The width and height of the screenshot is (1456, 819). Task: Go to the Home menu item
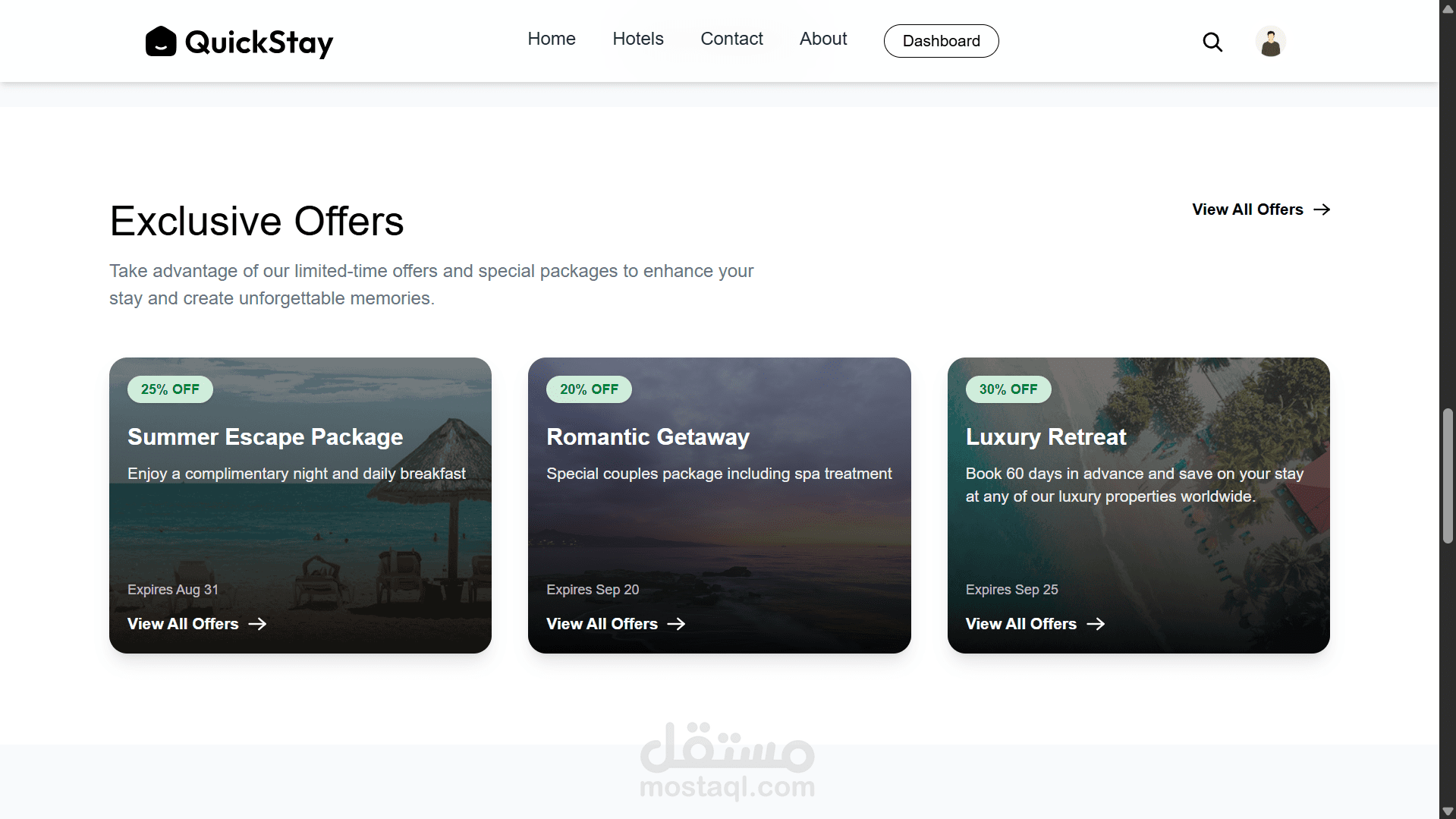552,39
